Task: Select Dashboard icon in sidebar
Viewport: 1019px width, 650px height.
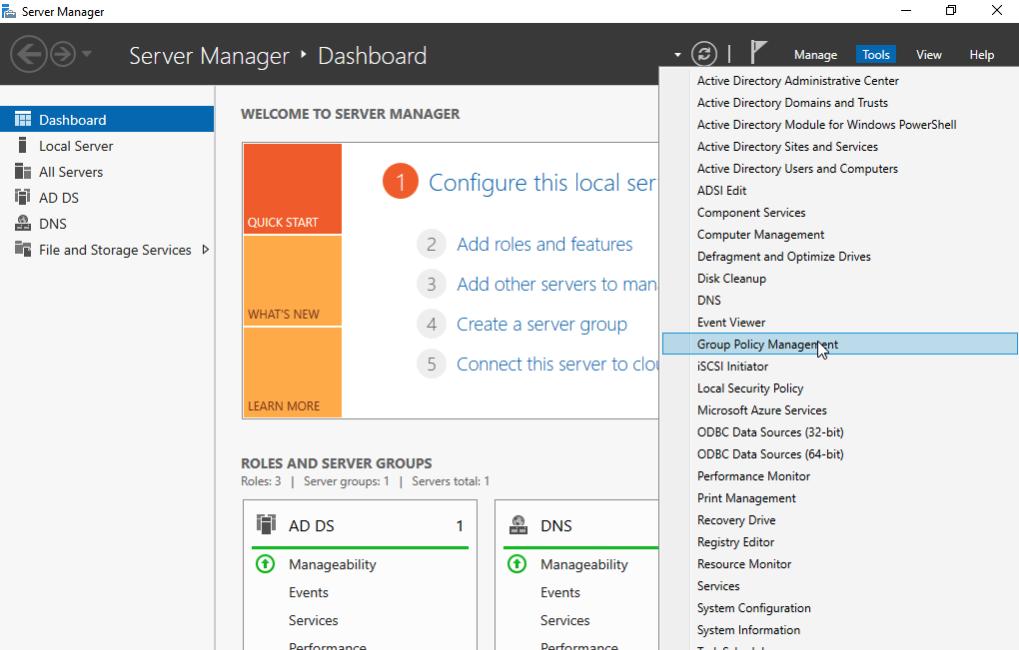Action: (x=23, y=119)
